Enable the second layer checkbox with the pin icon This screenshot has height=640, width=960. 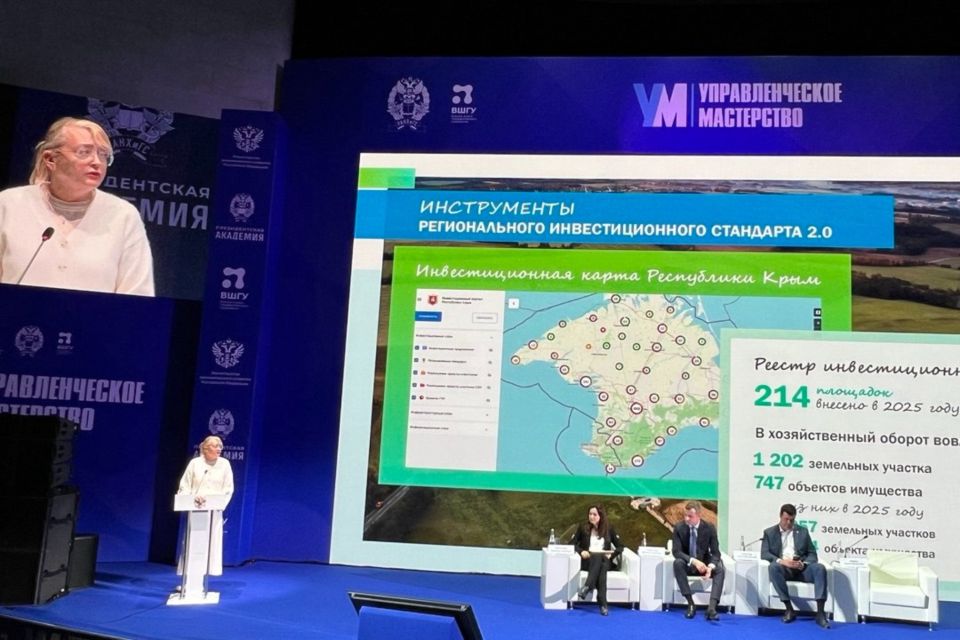416,359
